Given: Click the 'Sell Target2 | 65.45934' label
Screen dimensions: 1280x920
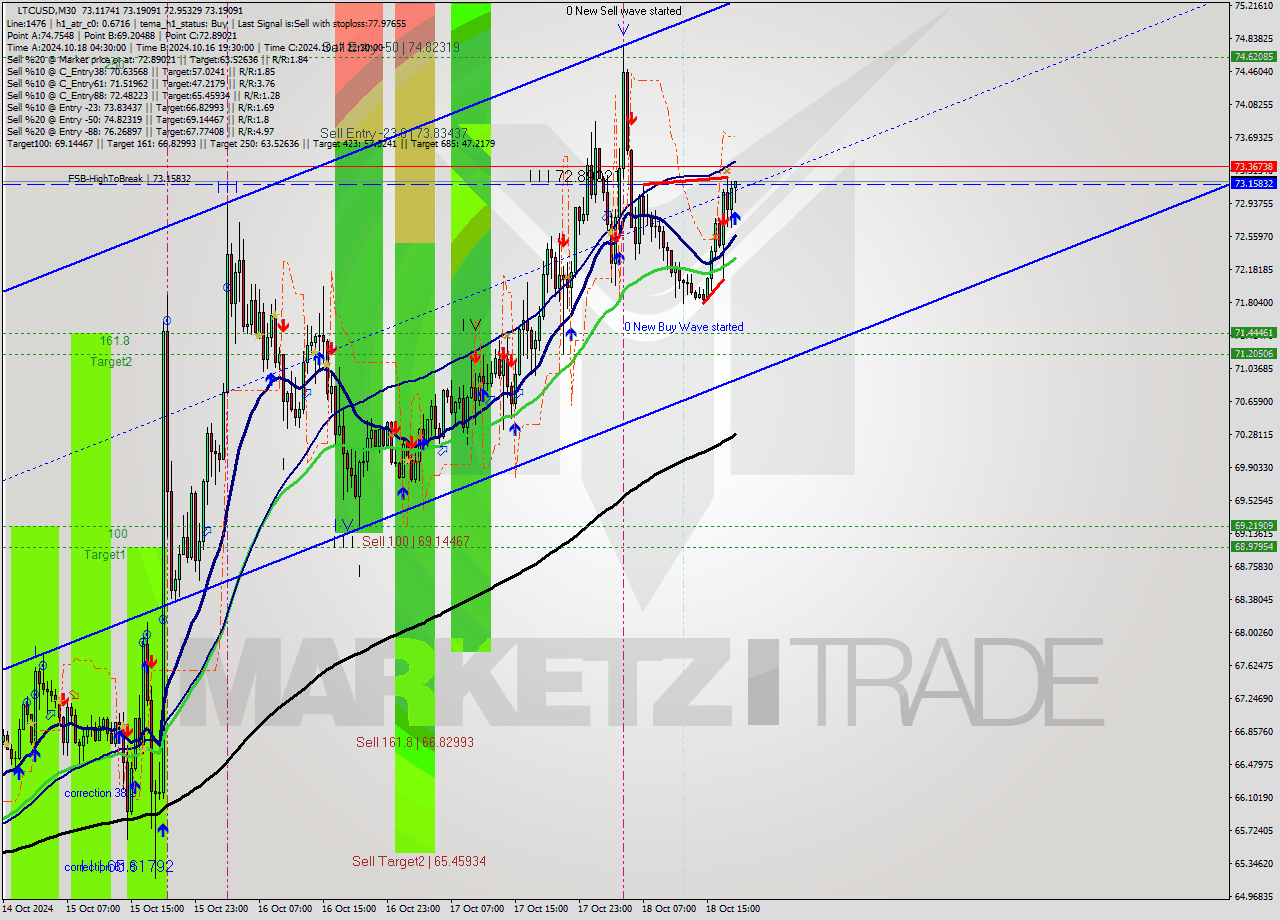Looking at the screenshot, I should tap(419, 861).
